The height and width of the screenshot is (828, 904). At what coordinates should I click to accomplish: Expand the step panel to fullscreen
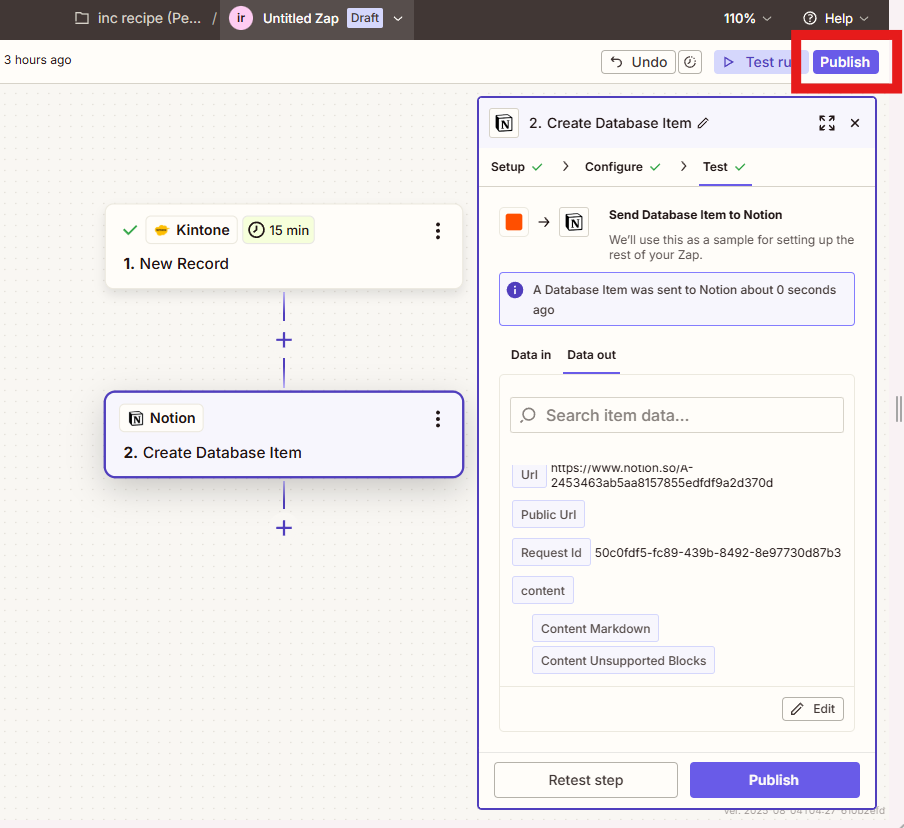(x=827, y=123)
